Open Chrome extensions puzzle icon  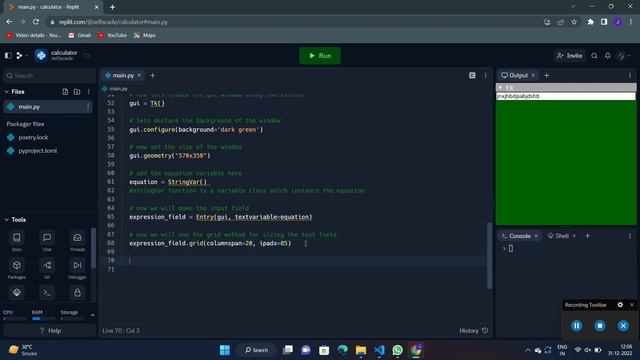pyautogui.click(x=590, y=22)
